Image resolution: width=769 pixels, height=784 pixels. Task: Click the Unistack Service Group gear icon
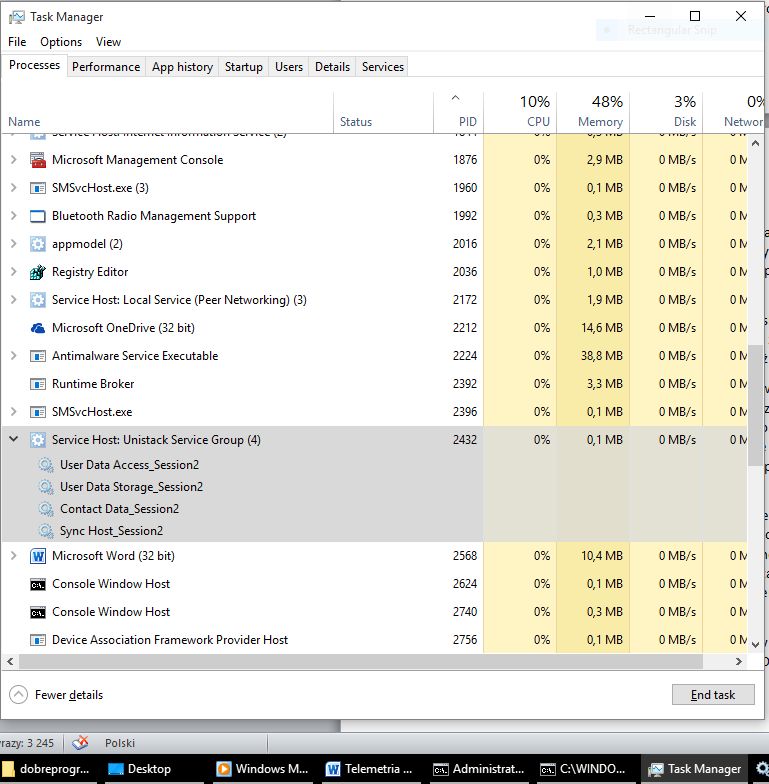(38, 440)
